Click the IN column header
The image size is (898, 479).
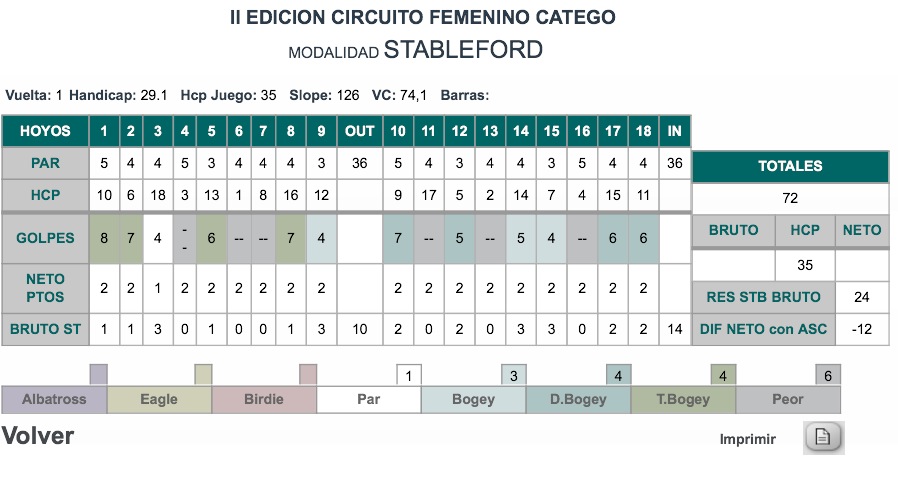coord(675,131)
